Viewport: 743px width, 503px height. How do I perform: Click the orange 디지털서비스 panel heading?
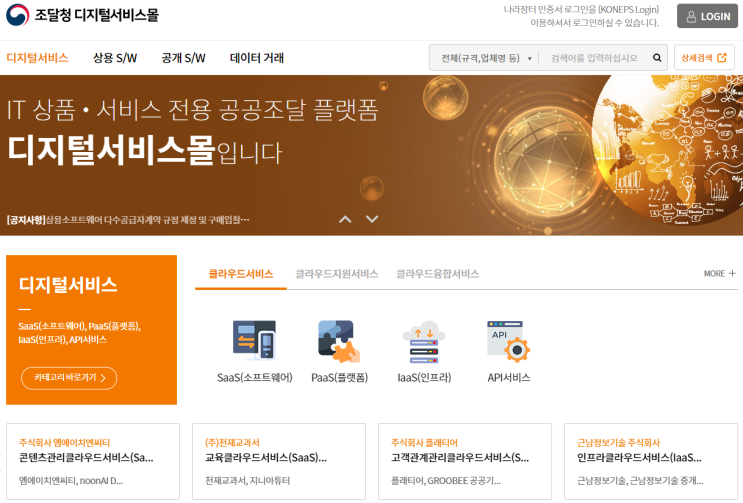68,285
